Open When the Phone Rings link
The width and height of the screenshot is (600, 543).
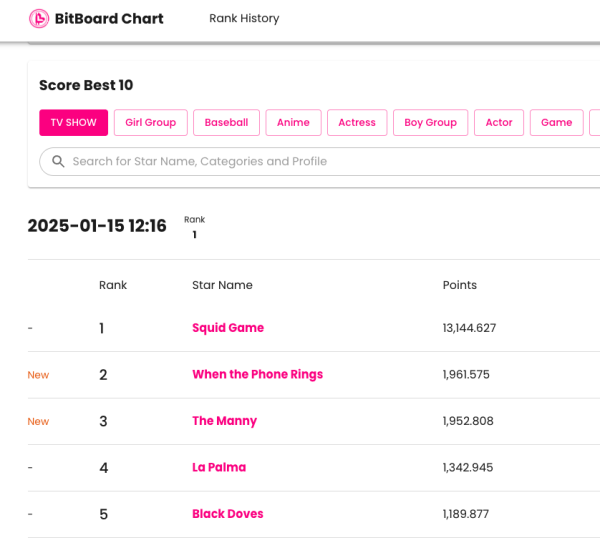click(x=257, y=375)
